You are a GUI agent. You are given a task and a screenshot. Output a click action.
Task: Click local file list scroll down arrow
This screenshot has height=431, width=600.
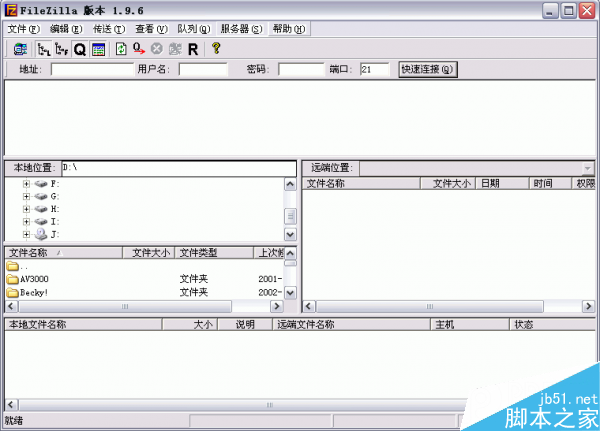coord(290,293)
